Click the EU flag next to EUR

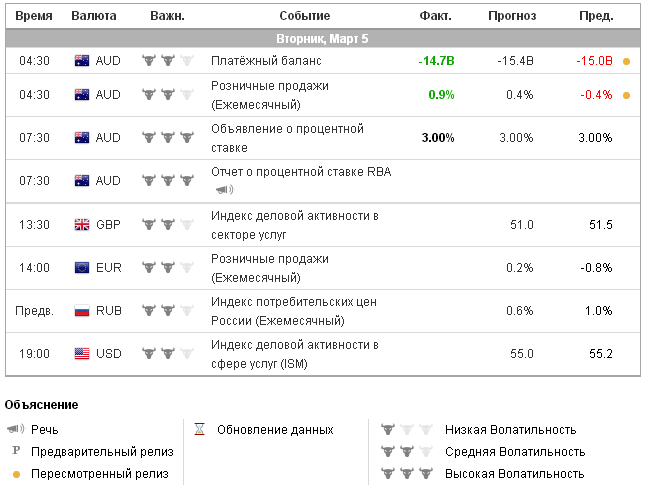coord(82,267)
